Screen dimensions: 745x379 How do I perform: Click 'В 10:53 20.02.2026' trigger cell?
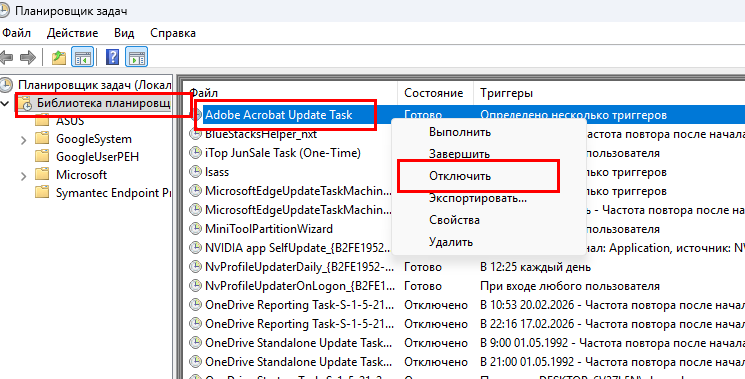[x=612, y=304]
